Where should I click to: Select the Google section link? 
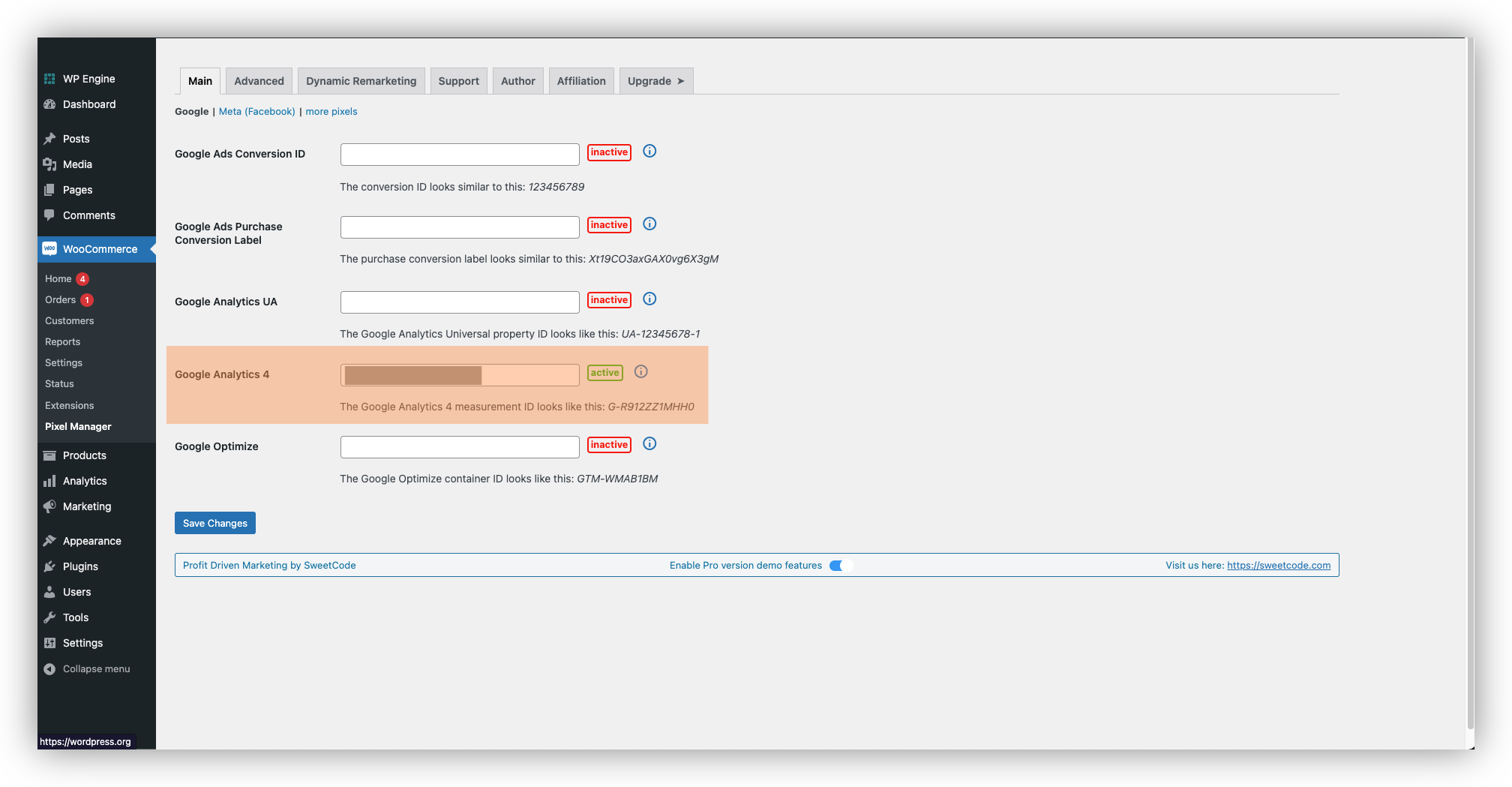[192, 111]
